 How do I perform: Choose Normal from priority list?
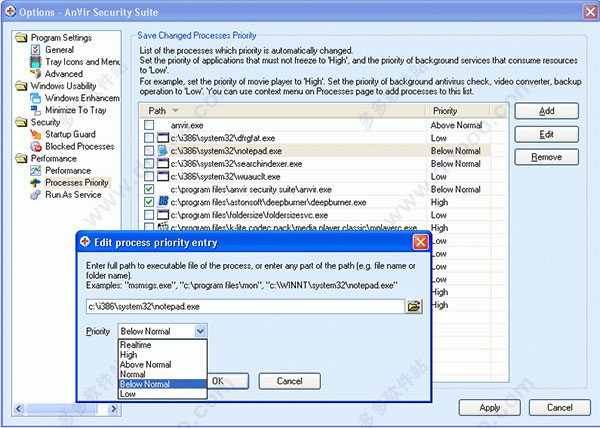tap(163, 374)
